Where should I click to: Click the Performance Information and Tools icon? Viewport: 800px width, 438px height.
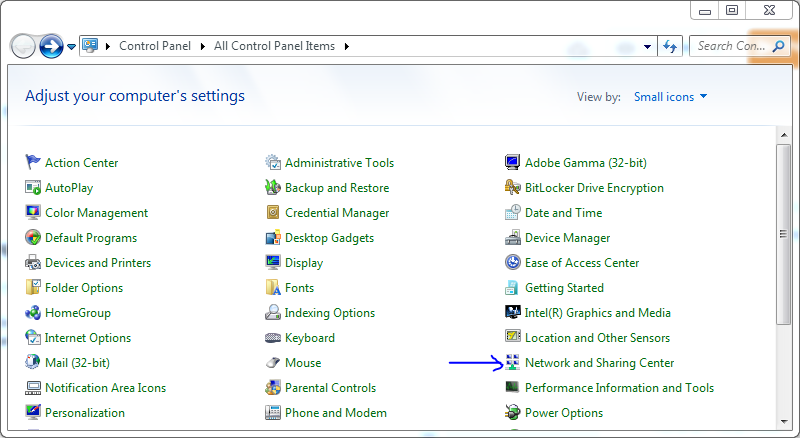512,387
